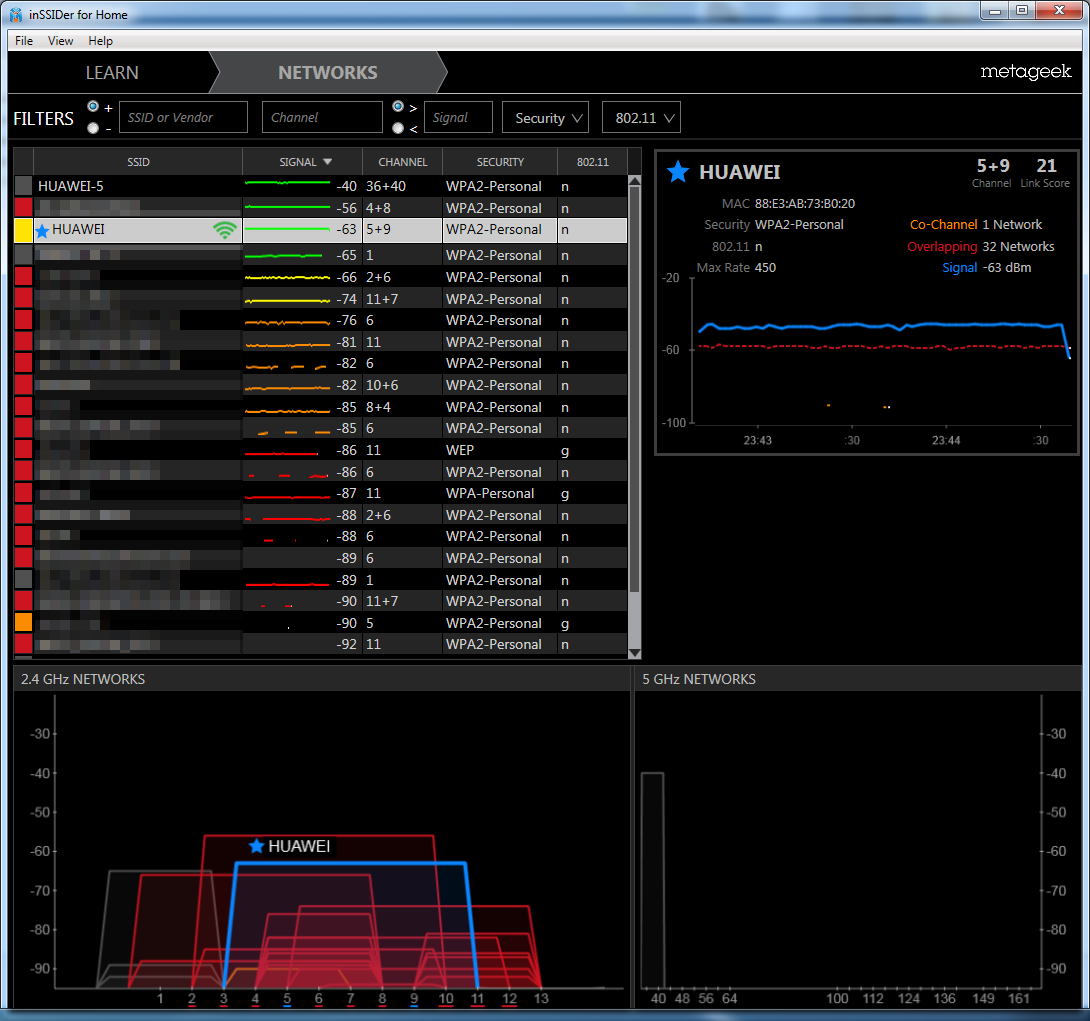Screen dimensions: 1090x1021
Task: Select the network row on channel 8+4
Action: point(320,407)
